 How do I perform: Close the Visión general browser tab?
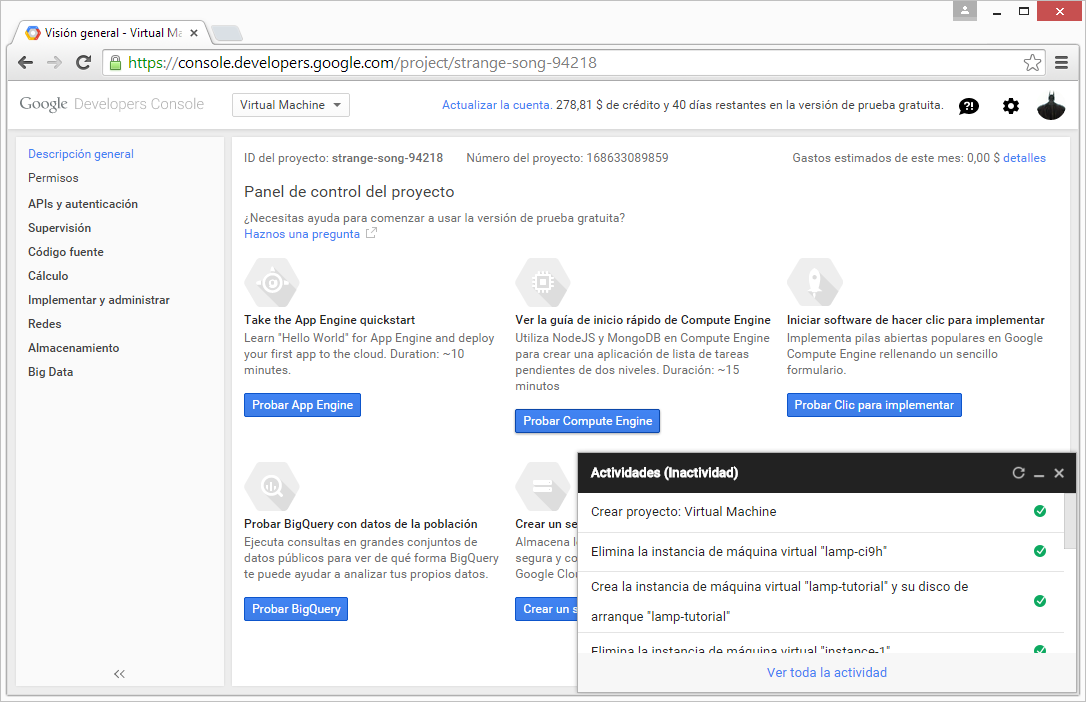[194, 33]
